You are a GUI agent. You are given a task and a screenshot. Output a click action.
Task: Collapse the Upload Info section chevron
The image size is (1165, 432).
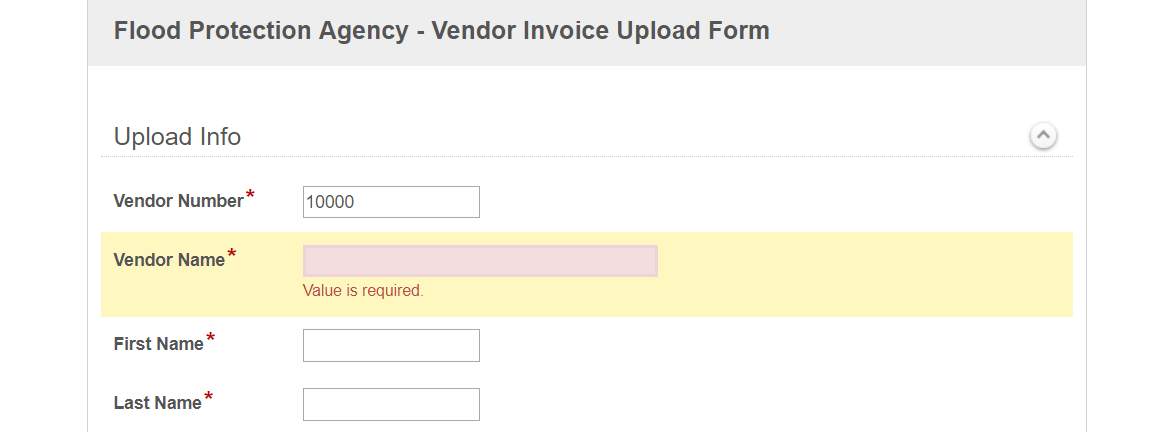1043,136
